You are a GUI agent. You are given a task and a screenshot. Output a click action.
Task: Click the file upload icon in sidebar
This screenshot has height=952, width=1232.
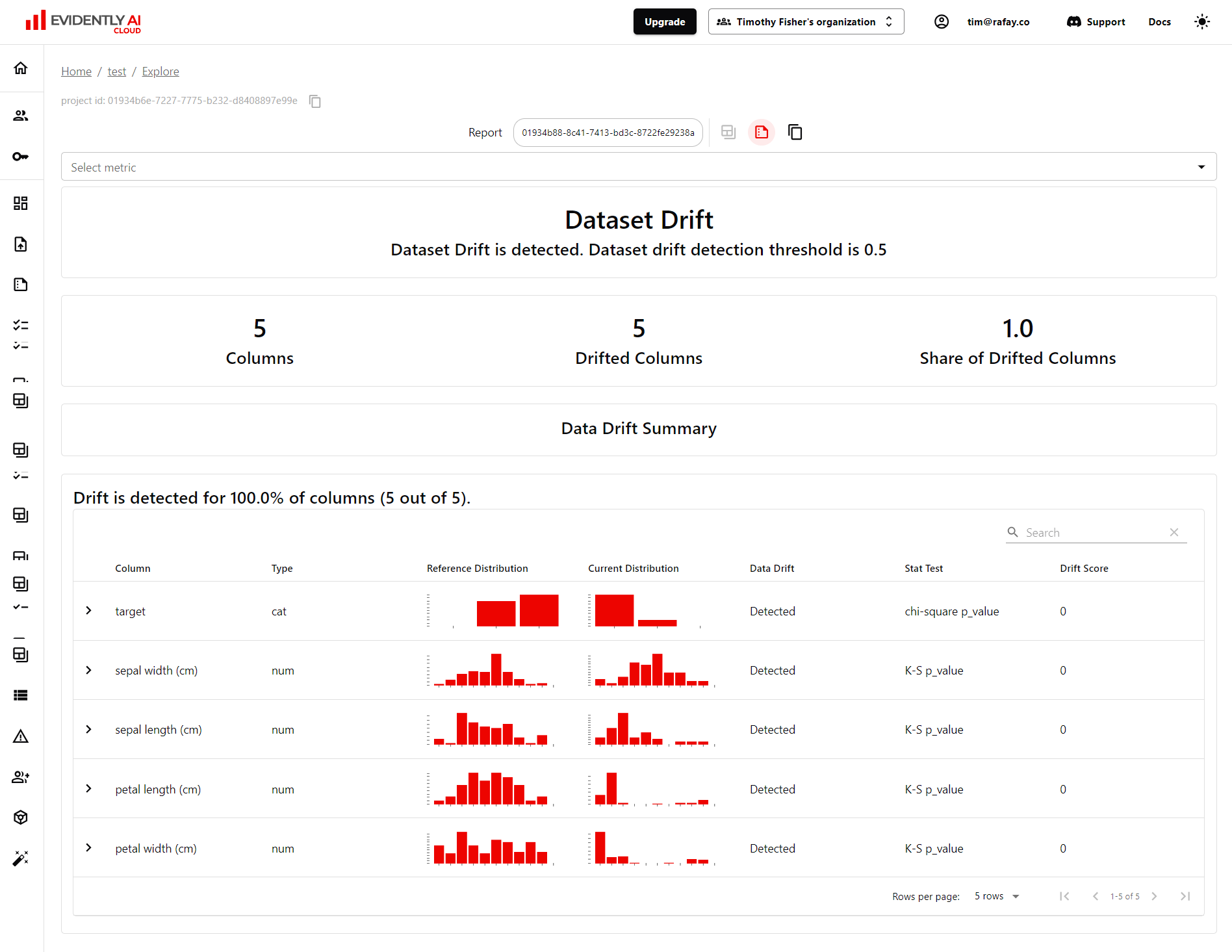tap(21, 244)
